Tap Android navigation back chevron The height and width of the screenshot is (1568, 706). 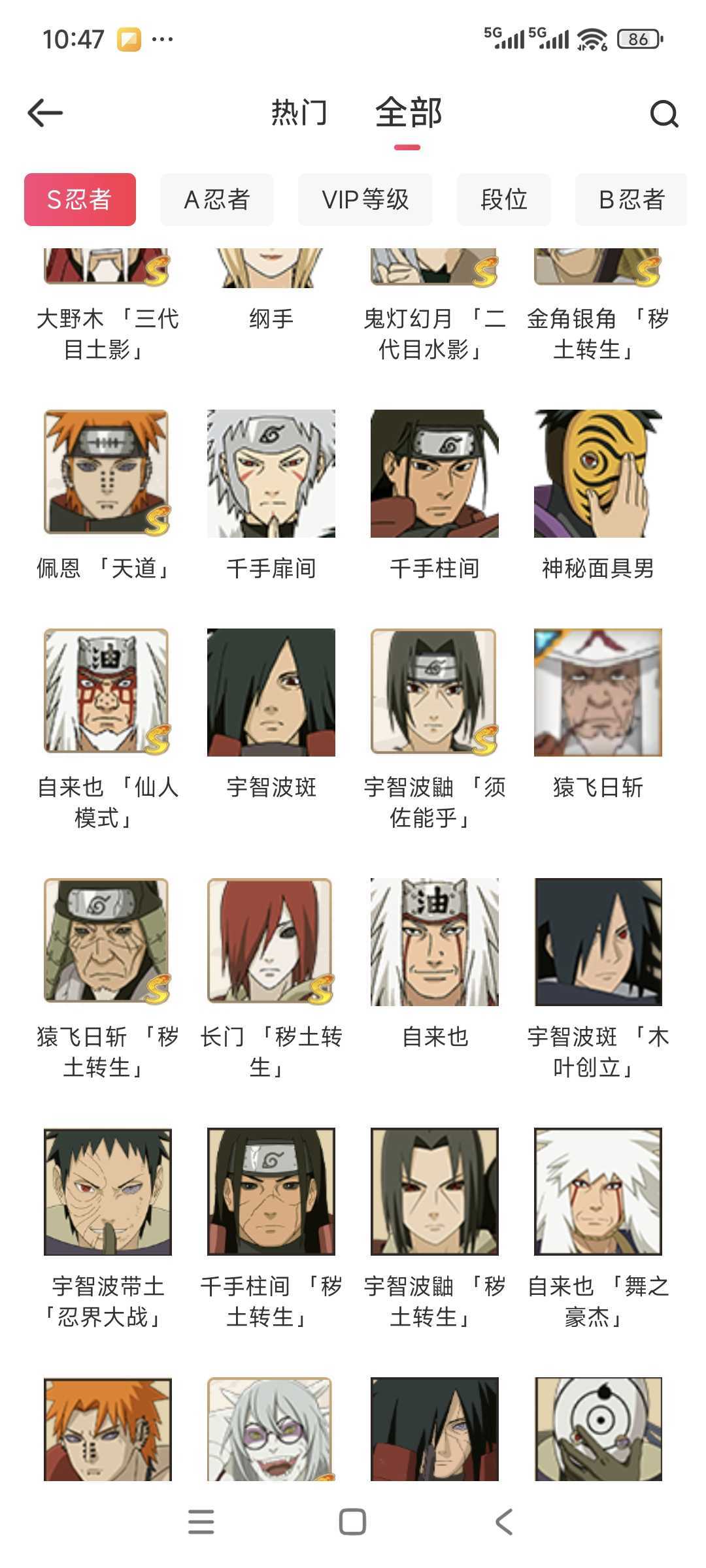[x=504, y=1522]
